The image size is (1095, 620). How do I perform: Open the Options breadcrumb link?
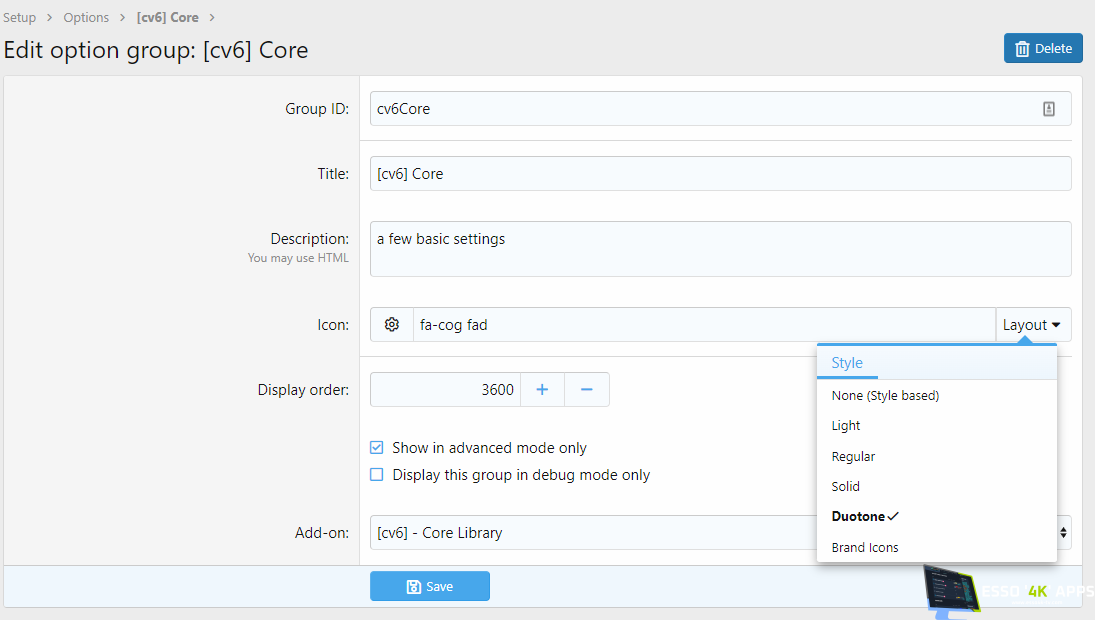[86, 18]
